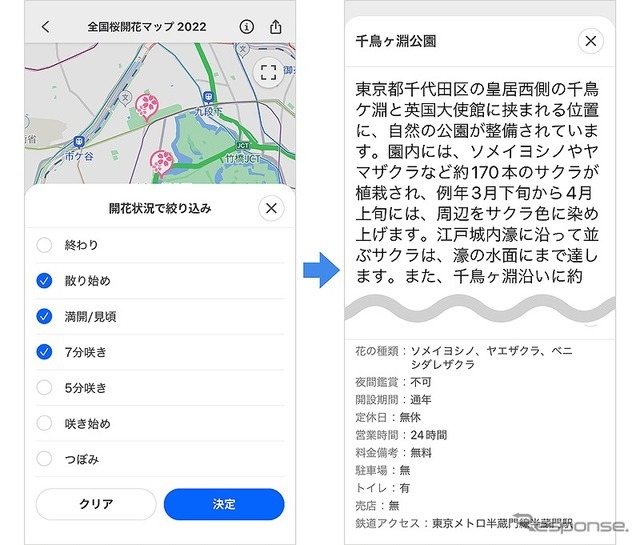Tap the 九段下 station icon

point(209,97)
